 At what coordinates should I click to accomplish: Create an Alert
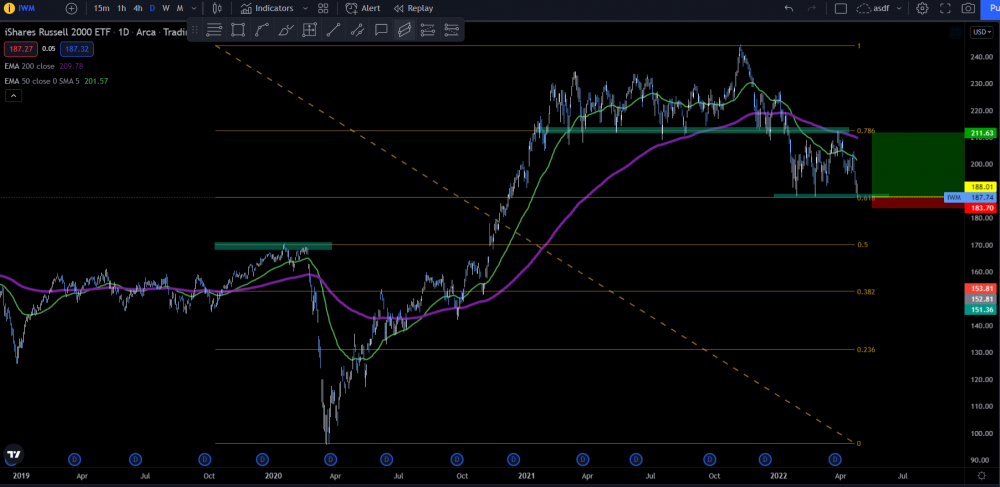click(363, 8)
